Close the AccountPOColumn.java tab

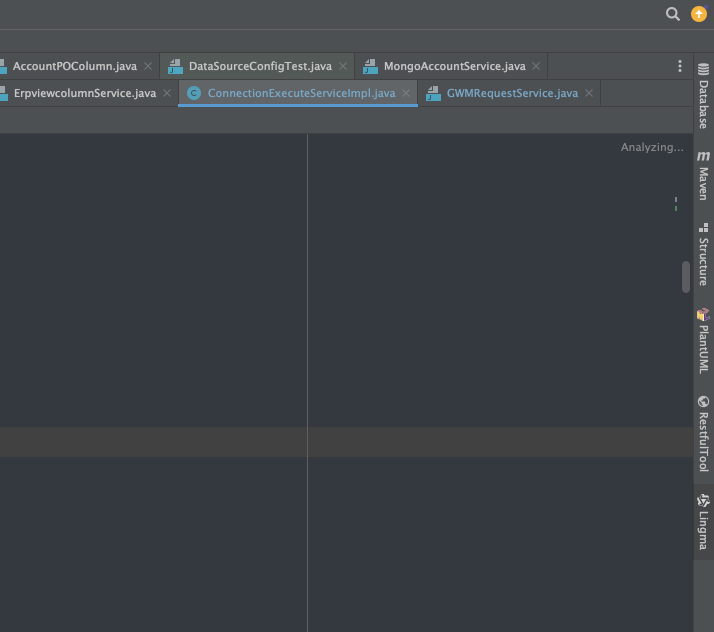pyautogui.click(x=148, y=66)
